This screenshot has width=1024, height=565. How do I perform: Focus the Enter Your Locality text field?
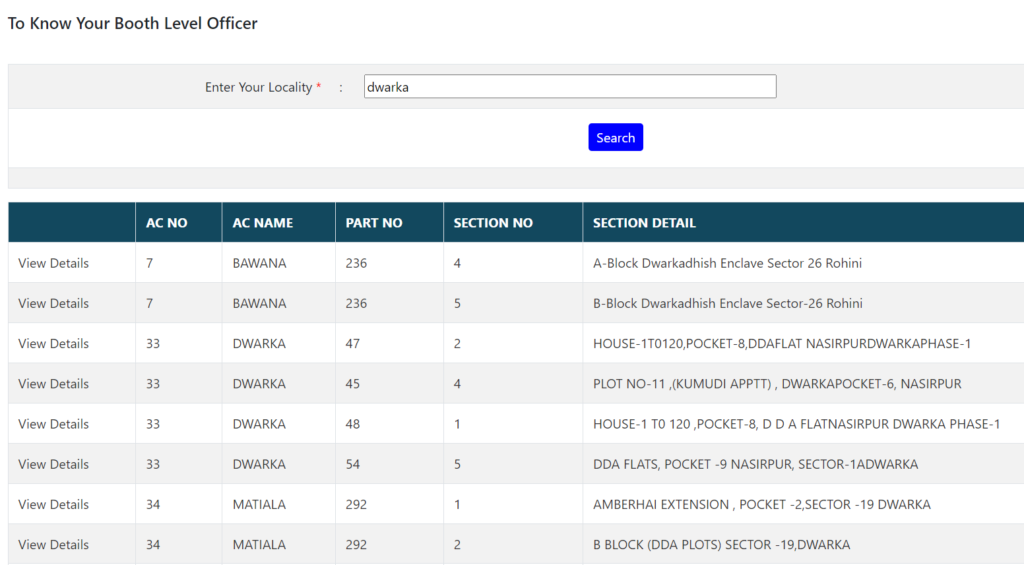click(x=569, y=87)
